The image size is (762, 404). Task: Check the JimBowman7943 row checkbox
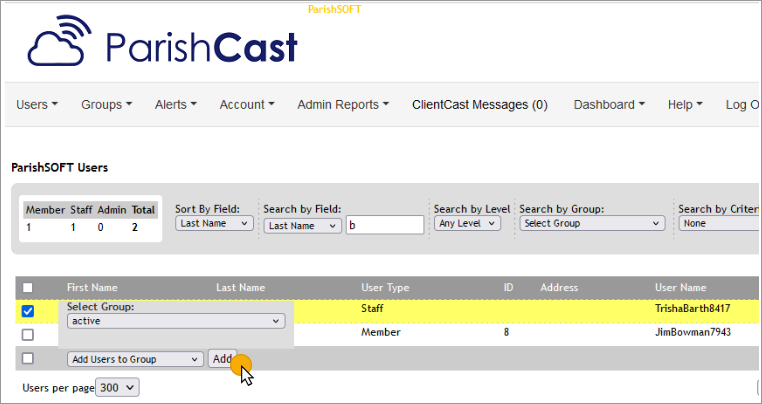28,334
